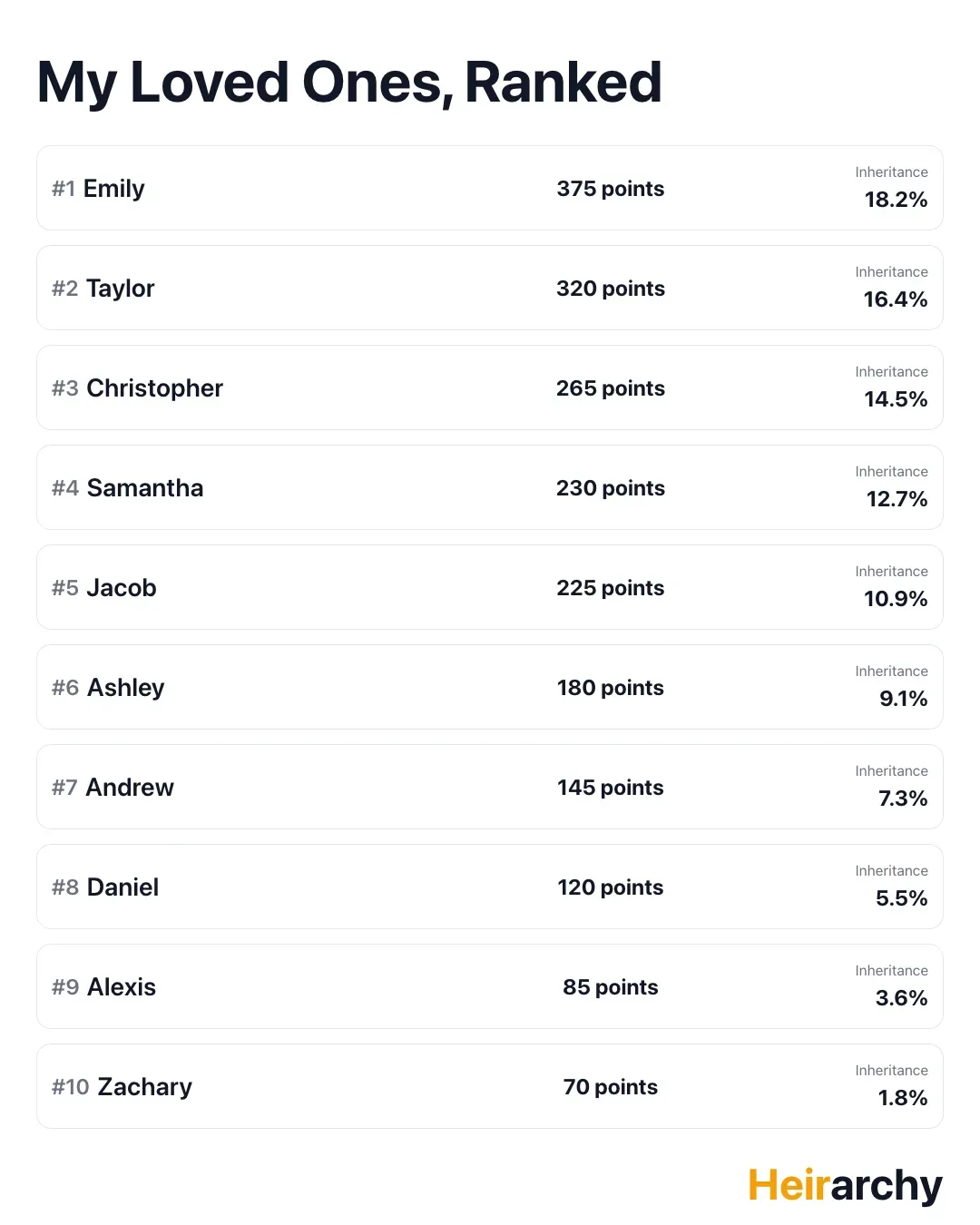980x1225 pixels.
Task: Click Daniel's 120 points score
Action: click(x=610, y=887)
